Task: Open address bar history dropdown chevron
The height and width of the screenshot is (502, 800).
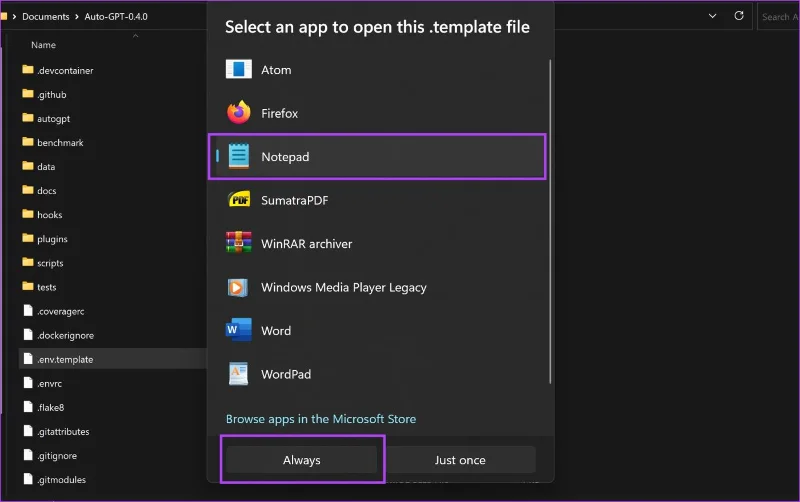Action: pos(712,16)
